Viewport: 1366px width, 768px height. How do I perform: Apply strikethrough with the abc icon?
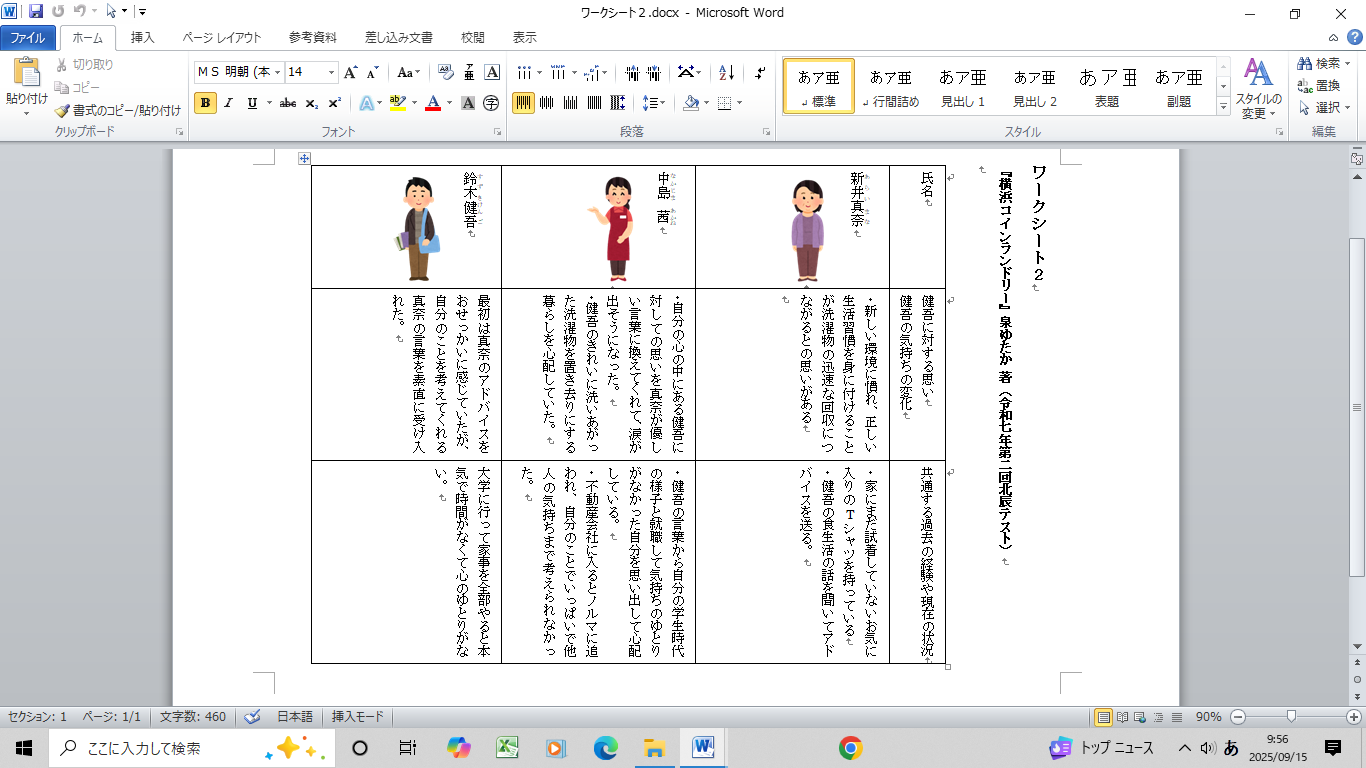[288, 103]
